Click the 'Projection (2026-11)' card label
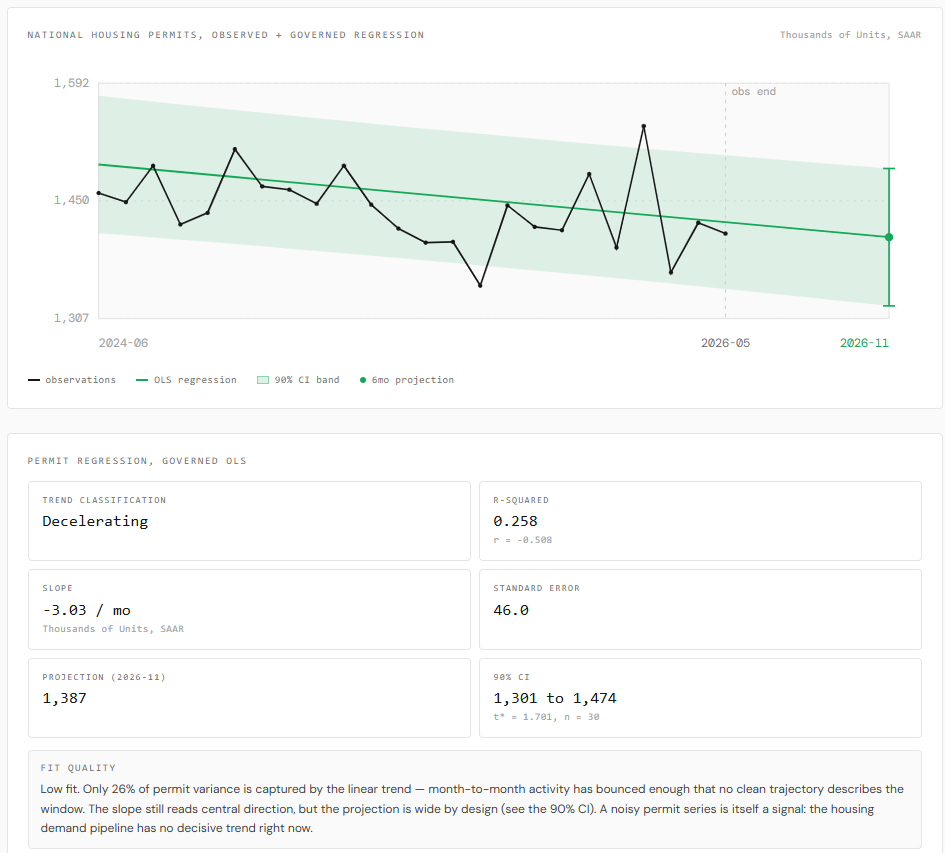Viewport: 945px width, 853px height. [104, 677]
